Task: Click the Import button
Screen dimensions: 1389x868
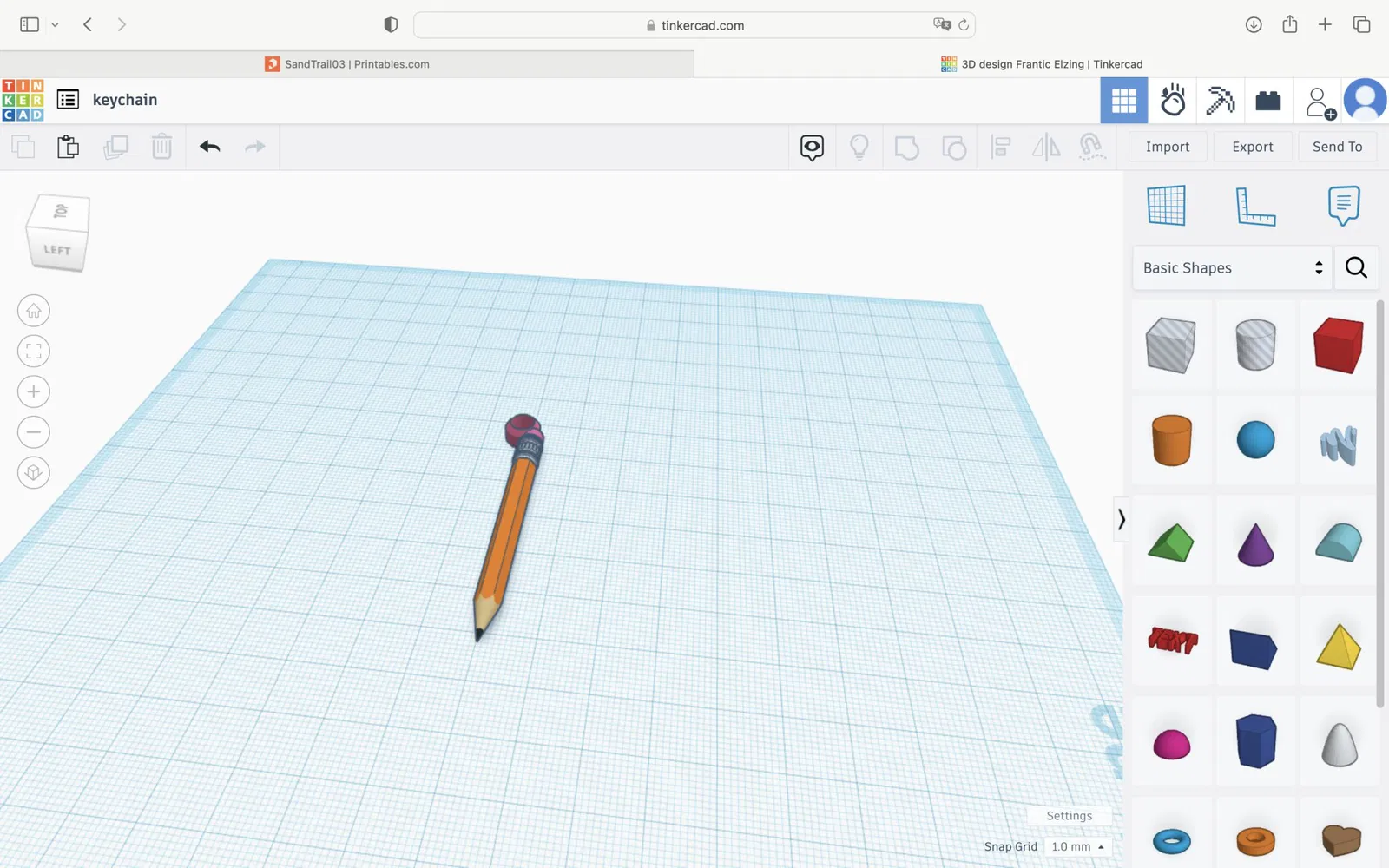Action: pyautogui.click(x=1168, y=147)
